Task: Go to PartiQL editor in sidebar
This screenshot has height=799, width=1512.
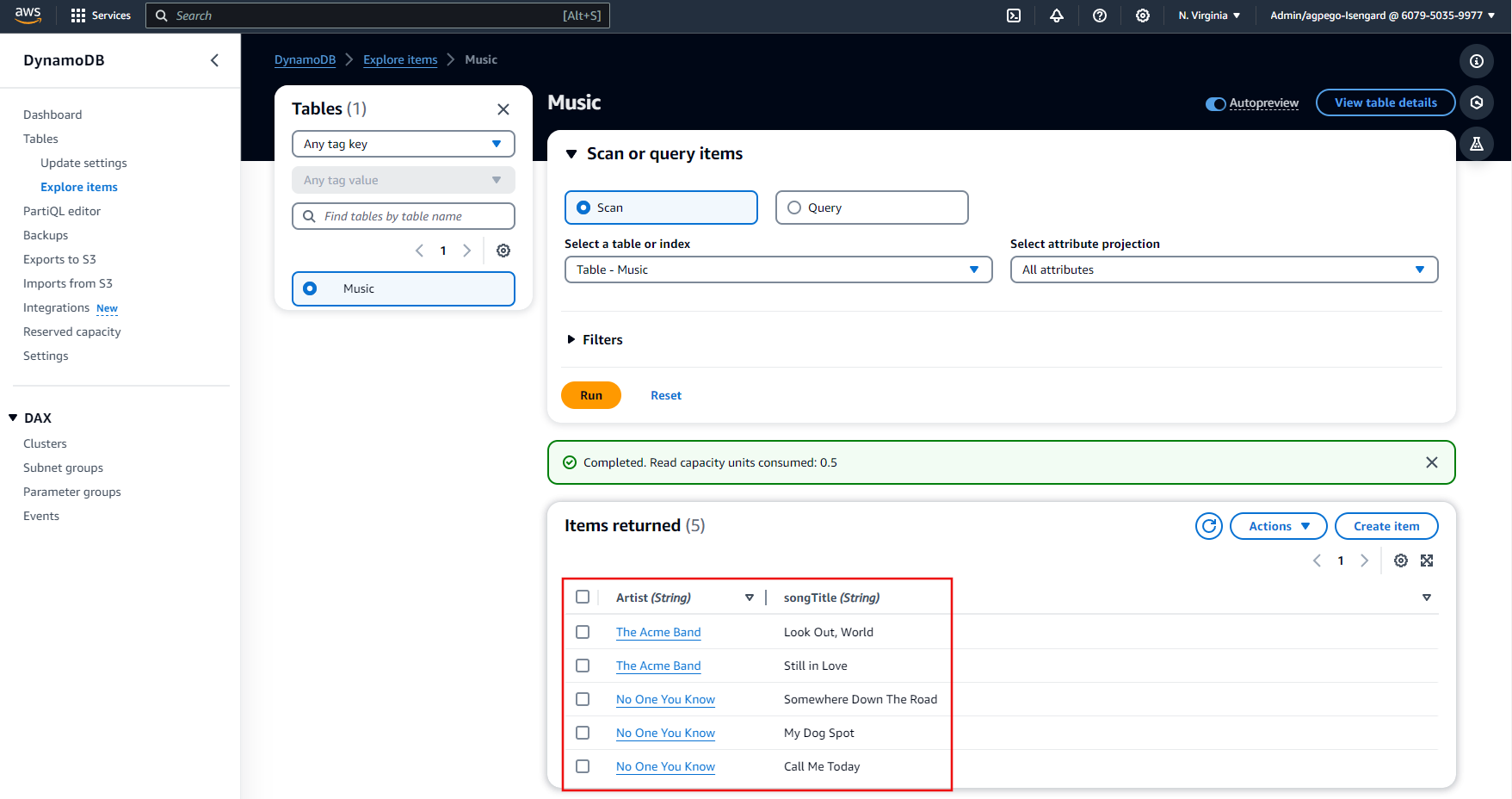Action: coord(62,211)
